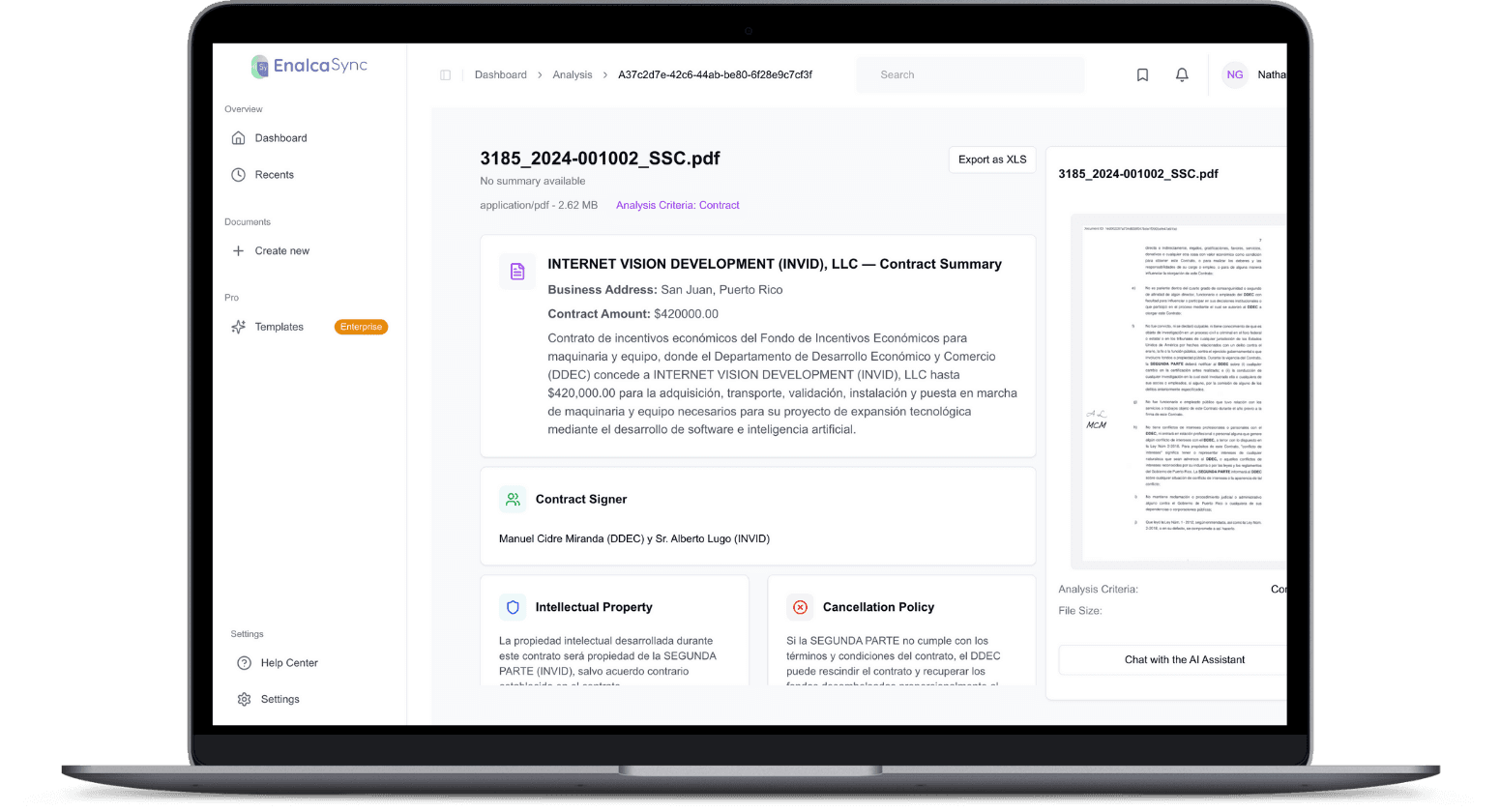Focus the Search field
Viewport: 1500px width, 812px height.
[x=970, y=75]
